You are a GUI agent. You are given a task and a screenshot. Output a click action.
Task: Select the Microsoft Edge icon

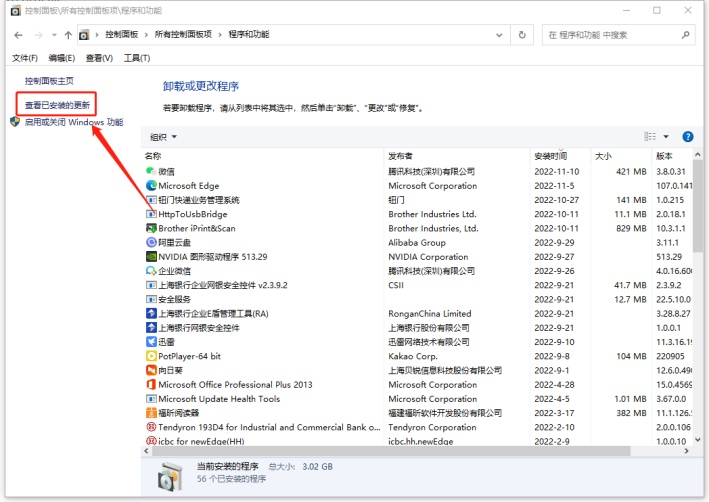(151, 185)
